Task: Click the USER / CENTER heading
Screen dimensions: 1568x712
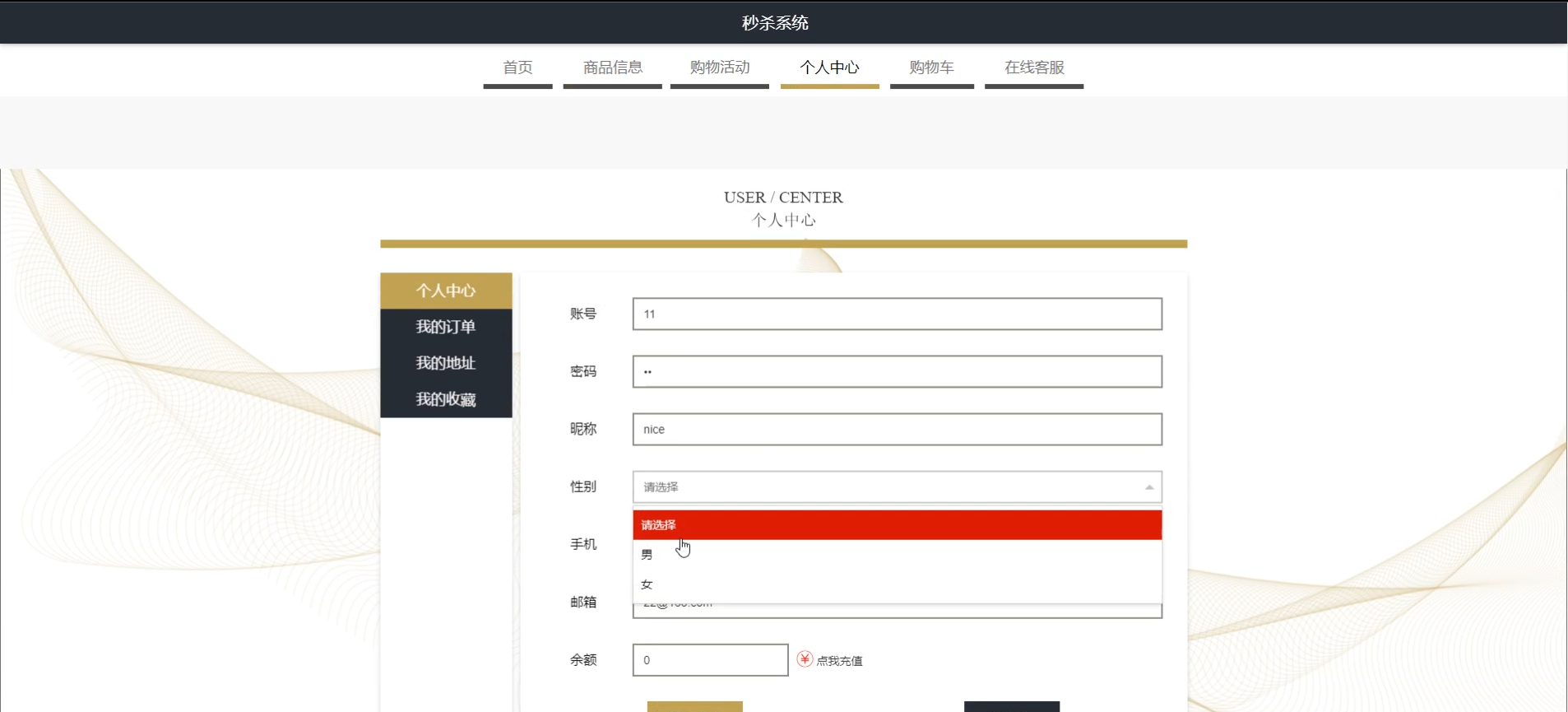Action: (x=783, y=198)
